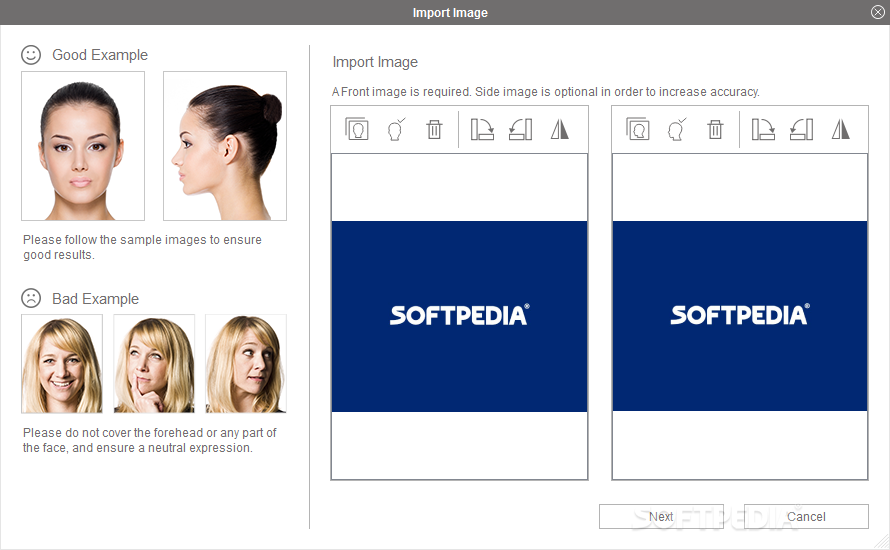890x550 pixels.
Task: Click bad example looking sideways photo
Action: [246, 364]
